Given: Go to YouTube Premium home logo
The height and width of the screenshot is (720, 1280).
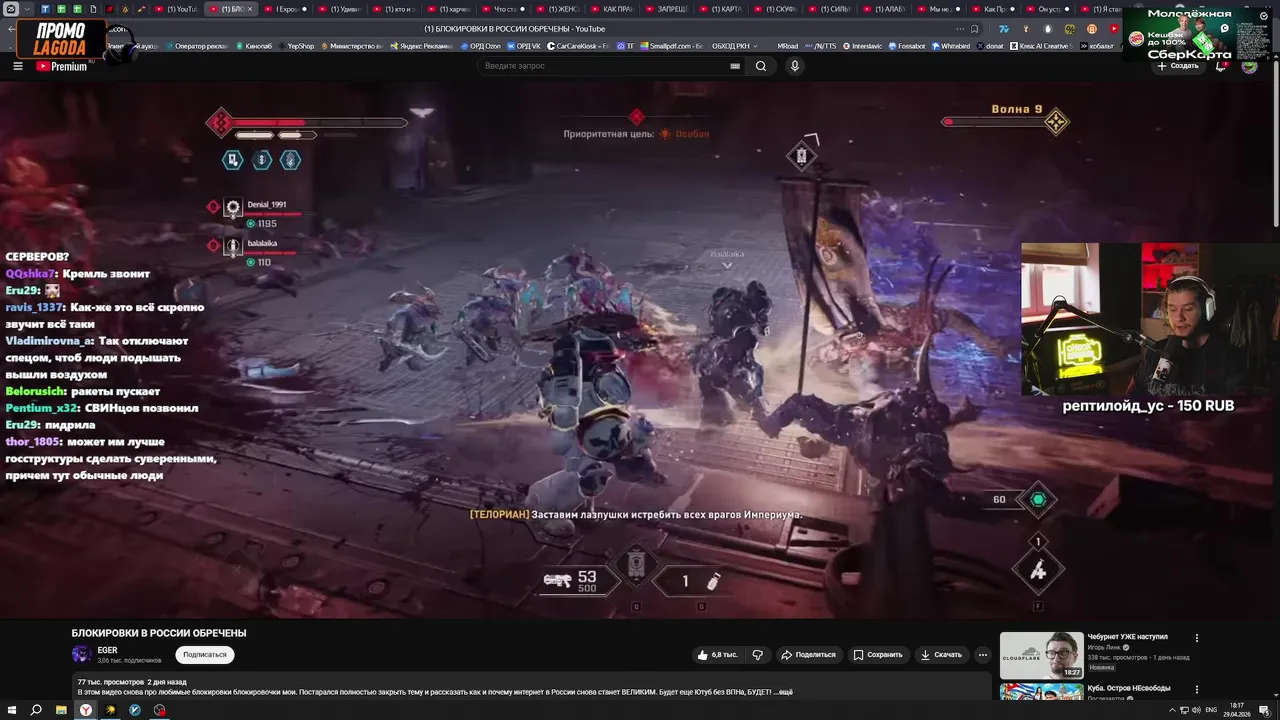Looking at the screenshot, I should (62, 66).
